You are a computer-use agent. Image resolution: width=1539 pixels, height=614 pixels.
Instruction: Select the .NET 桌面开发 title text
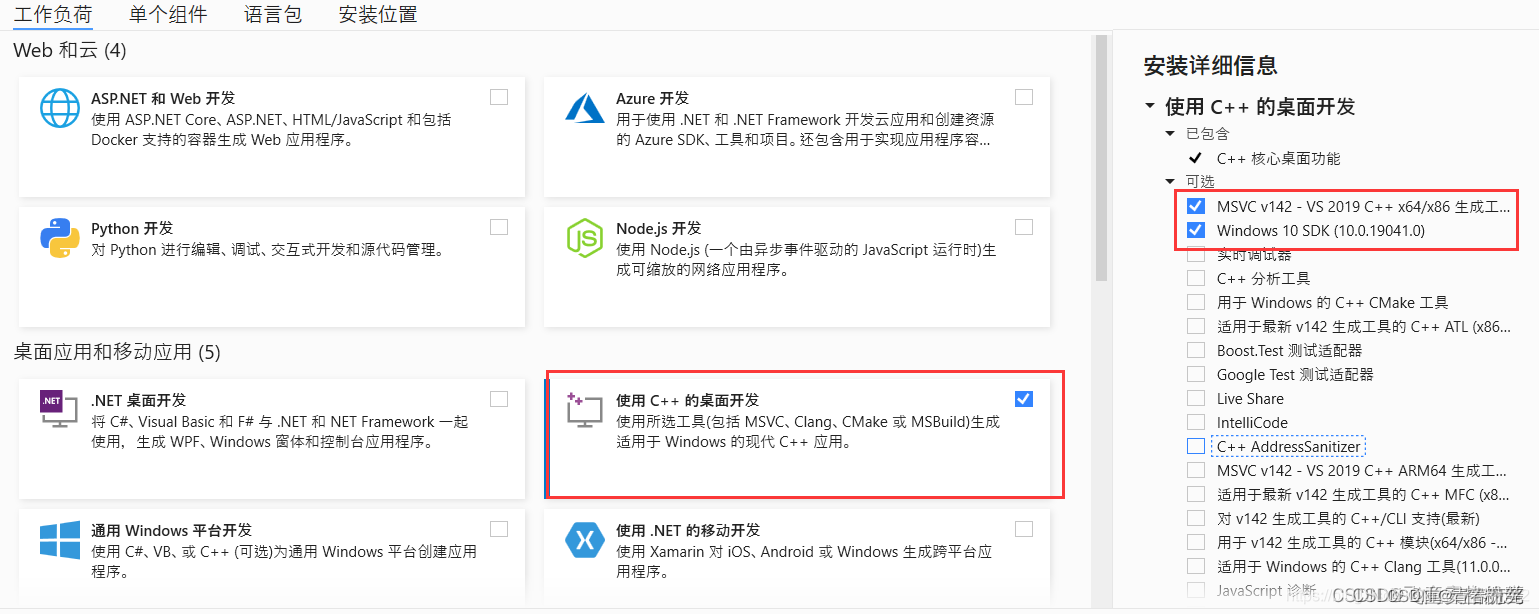click(138, 400)
